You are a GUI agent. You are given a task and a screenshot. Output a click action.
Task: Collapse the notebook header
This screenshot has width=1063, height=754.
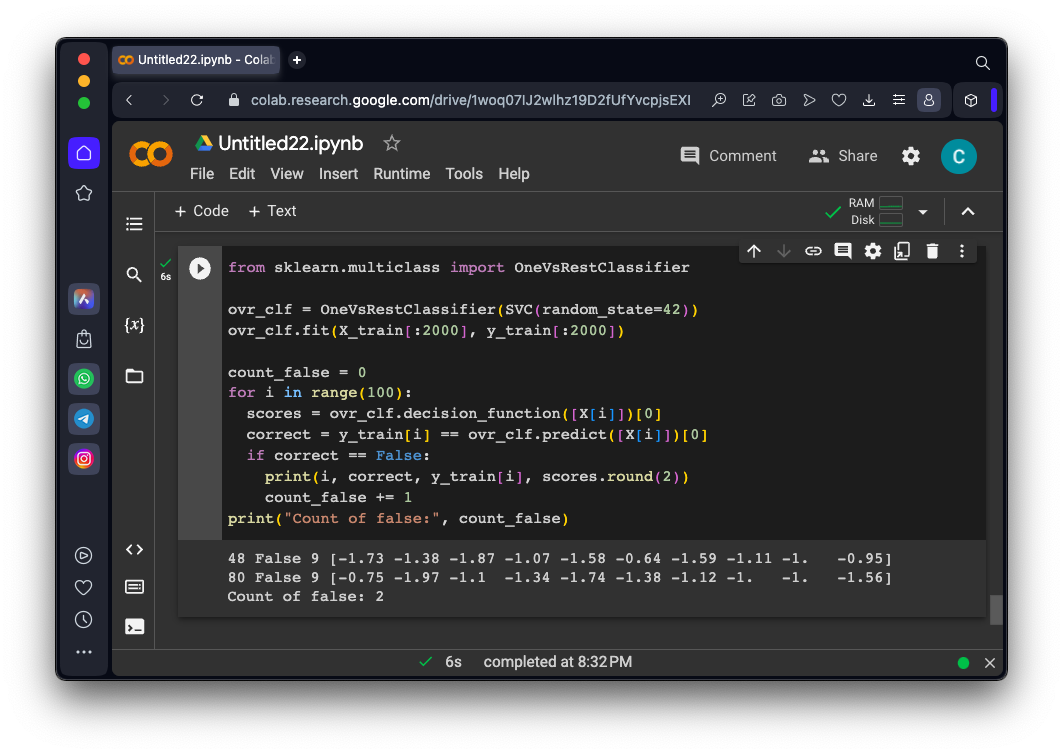pyautogui.click(x=967, y=212)
